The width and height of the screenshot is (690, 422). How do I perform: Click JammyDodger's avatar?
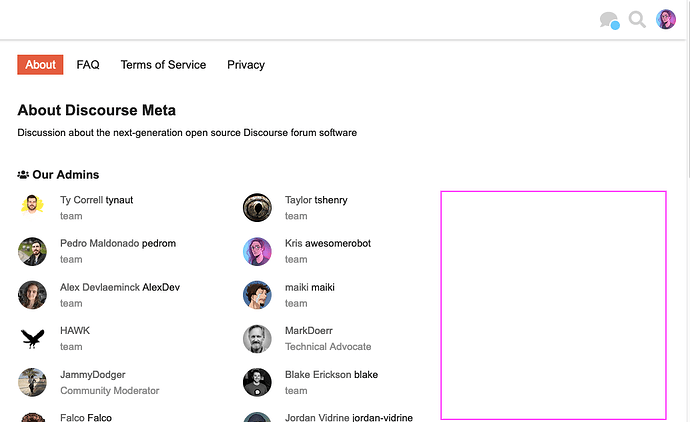click(x=32, y=382)
